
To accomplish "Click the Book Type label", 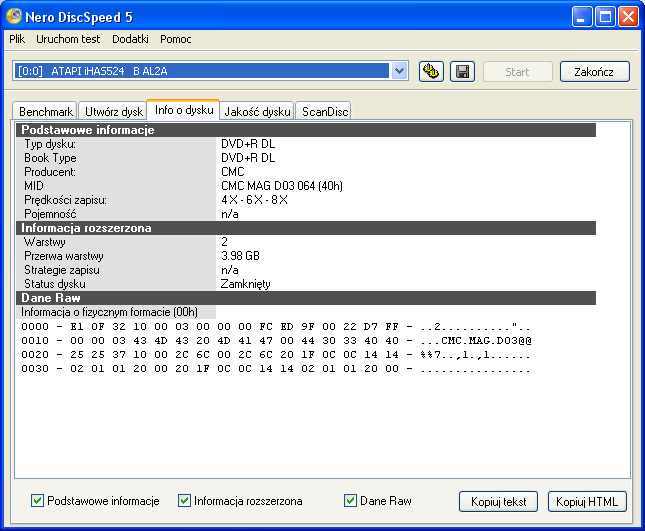I will [50, 158].
